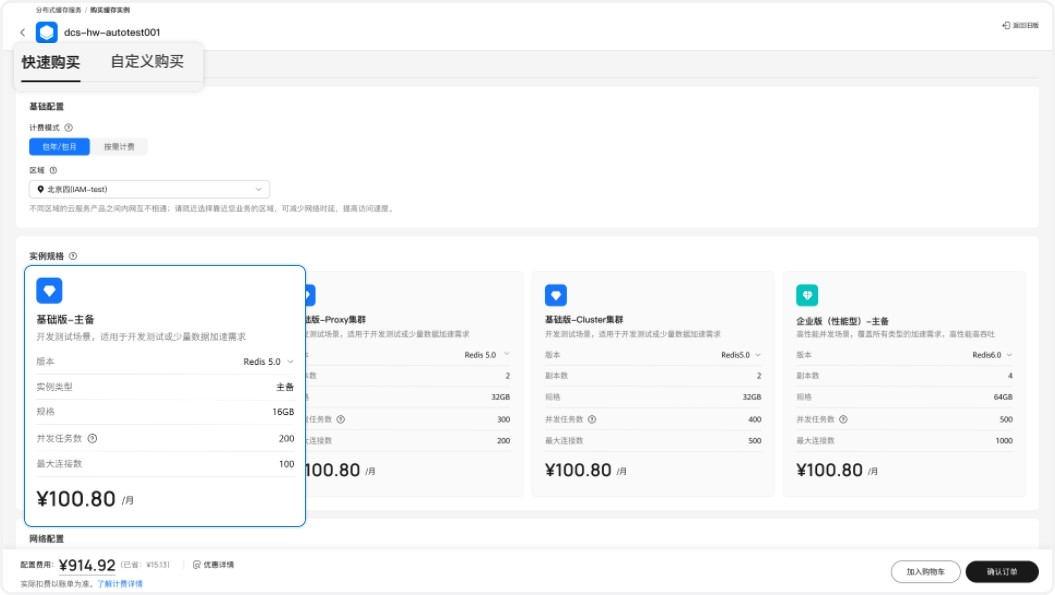Click the 加入购物车 button
The height and width of the screenshot is (595, 1055).
click(x=925, y=572)
